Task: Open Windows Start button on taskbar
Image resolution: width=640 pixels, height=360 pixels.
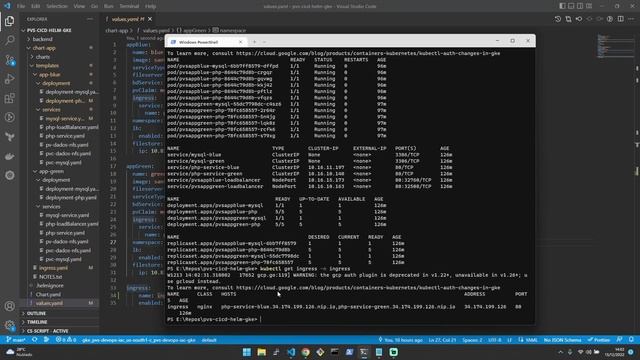Action: click(247, 352)
